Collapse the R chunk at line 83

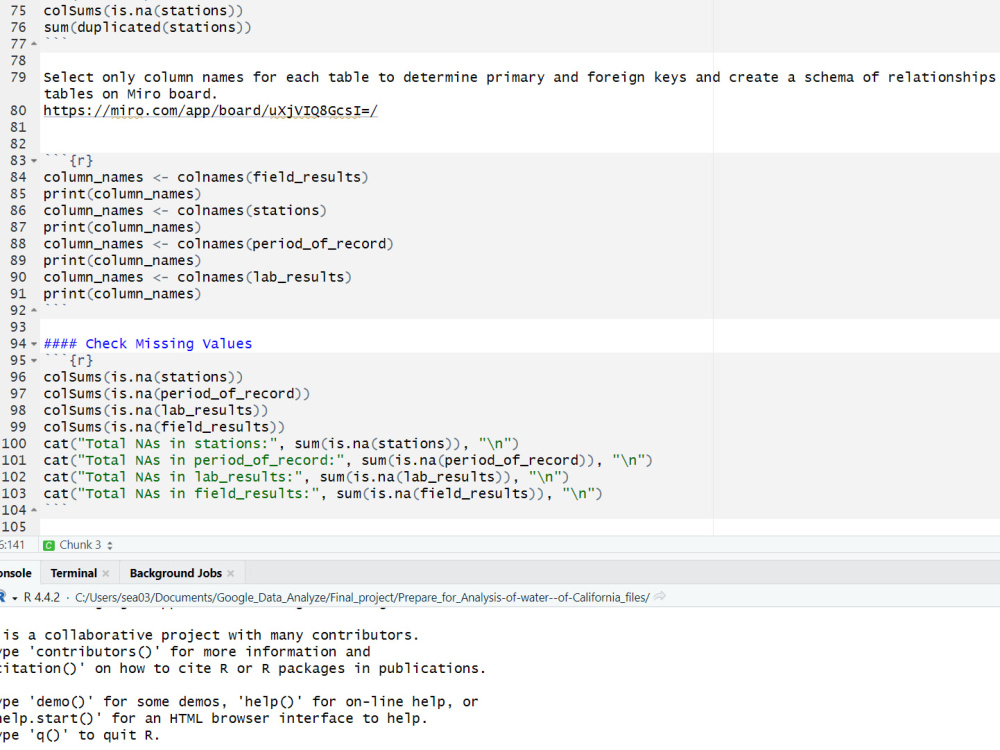point(34,161)
